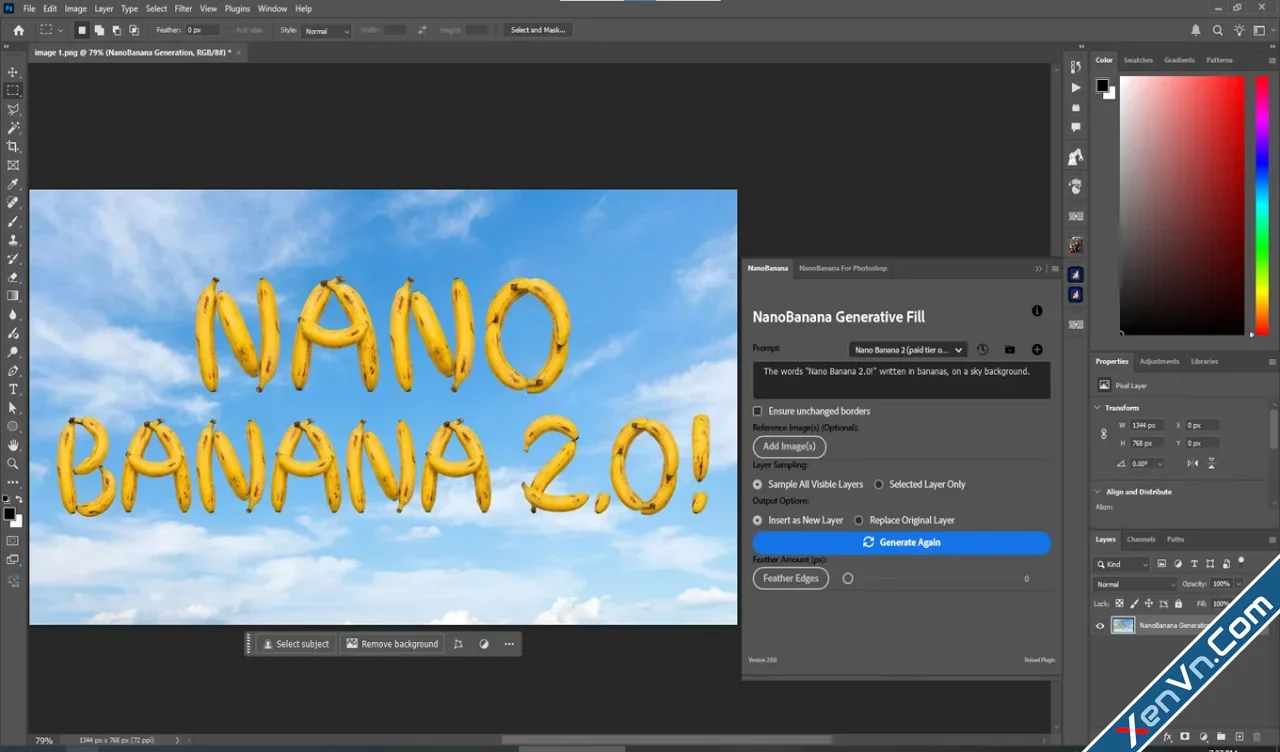
Task: Toggle lock all padlock in Layers
Action: pos(1178,603)
